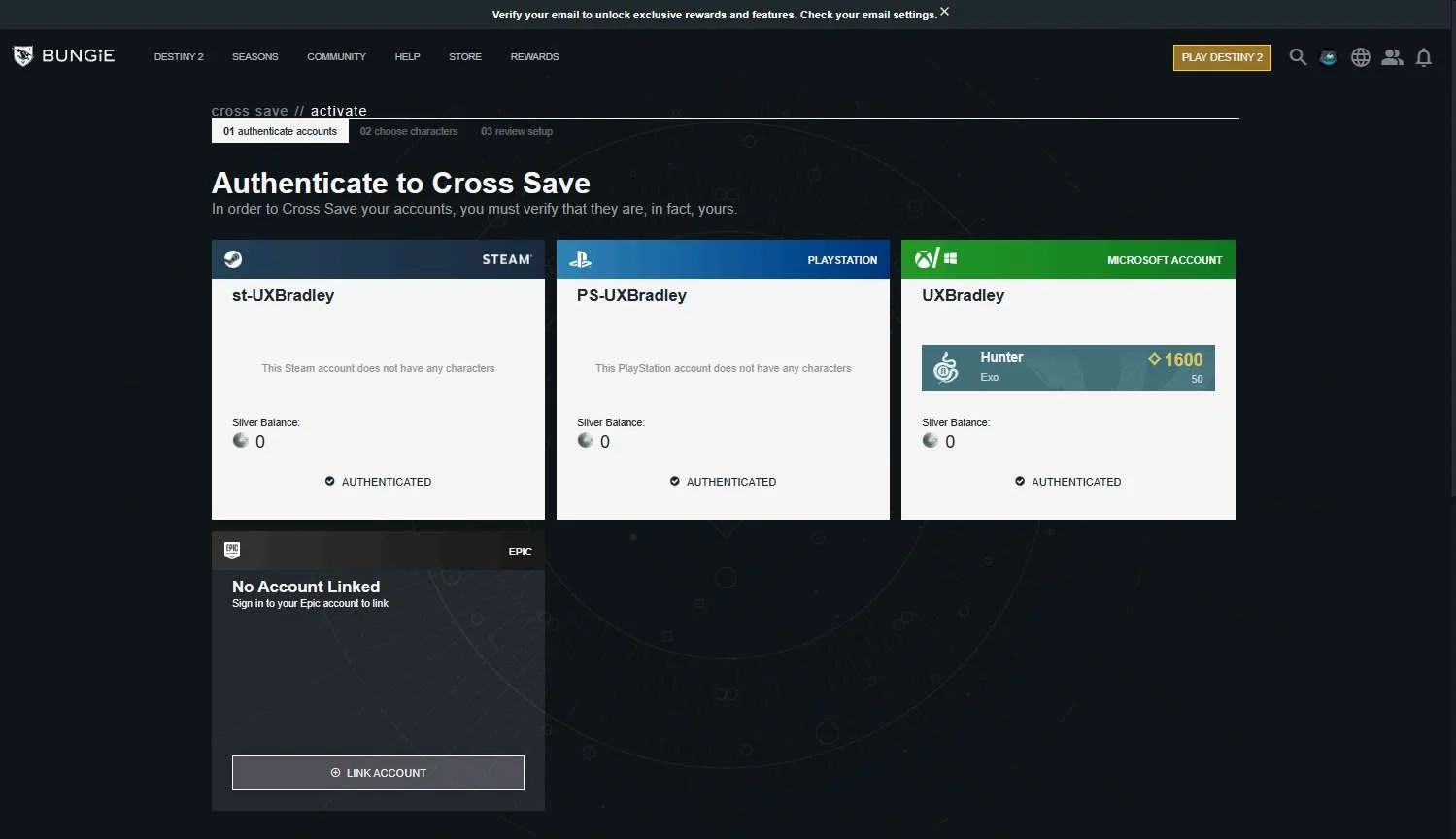
Task: Click the Steam no characters message
Action: (378, 368)
